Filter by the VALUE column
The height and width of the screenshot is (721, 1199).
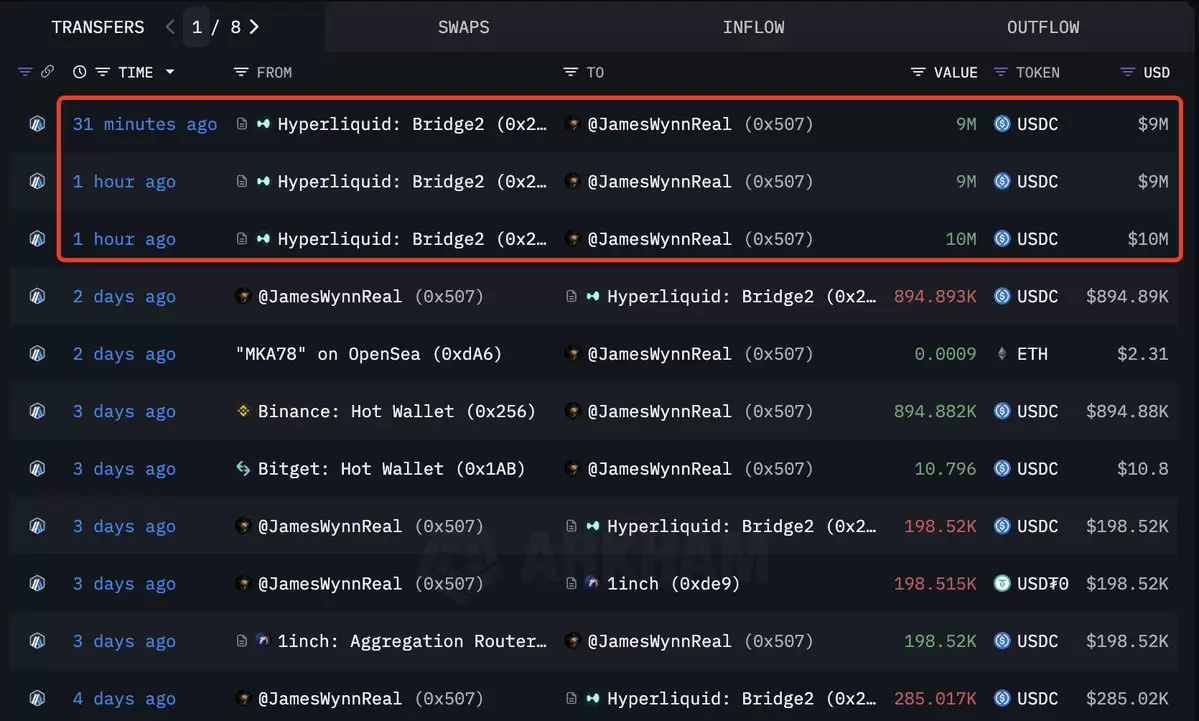(918, 72)
